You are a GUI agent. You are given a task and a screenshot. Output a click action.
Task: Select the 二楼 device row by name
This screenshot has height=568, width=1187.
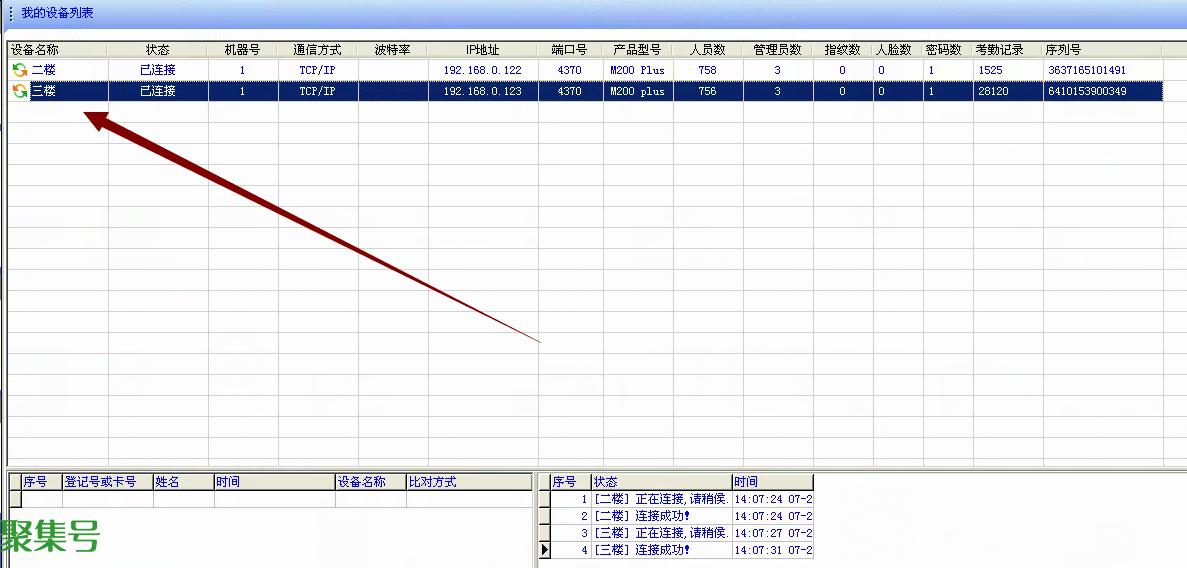tap(44, 70)
